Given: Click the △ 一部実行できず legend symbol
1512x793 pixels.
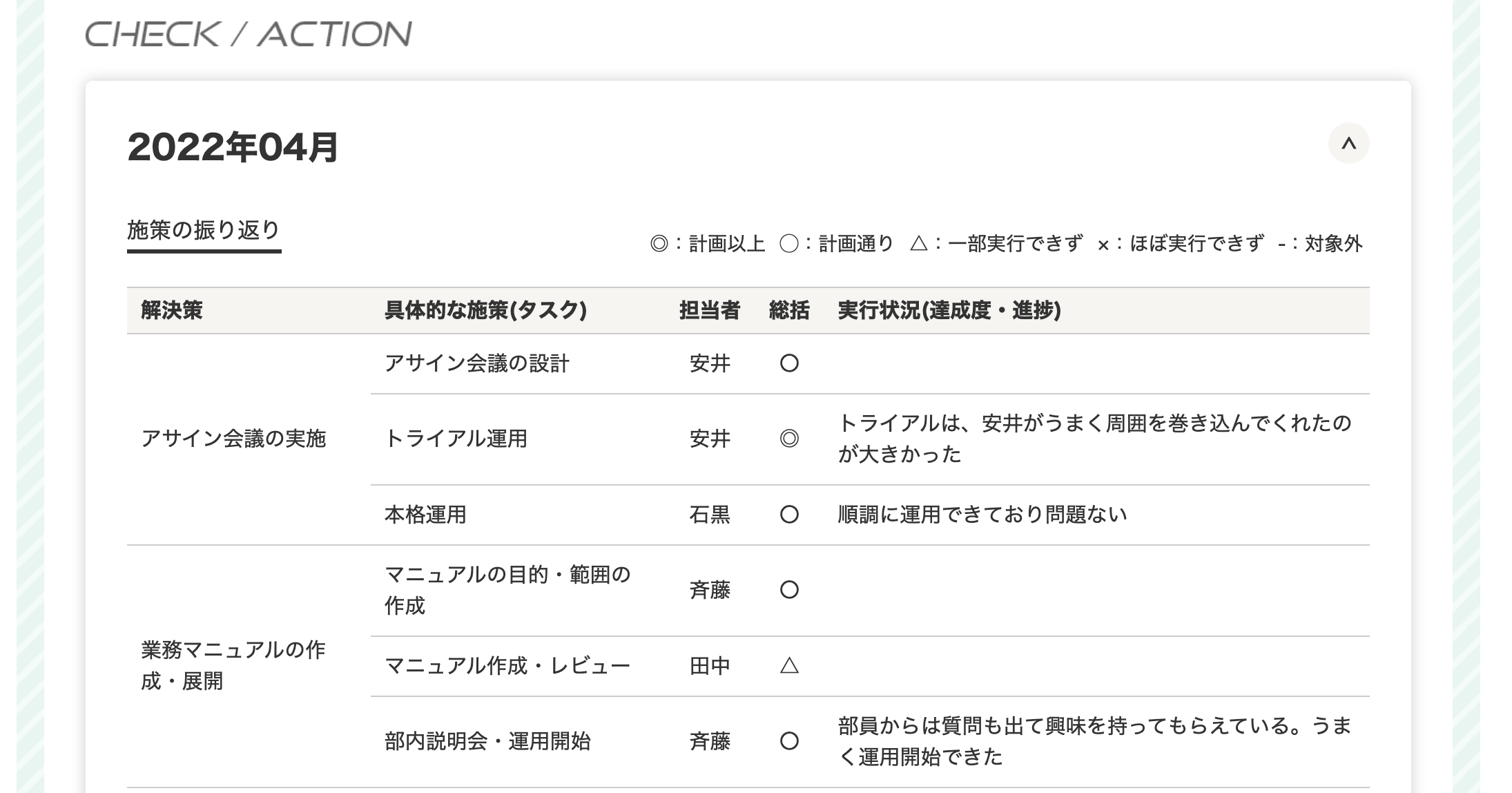Looking at the screenshot, I should (919, 244).
